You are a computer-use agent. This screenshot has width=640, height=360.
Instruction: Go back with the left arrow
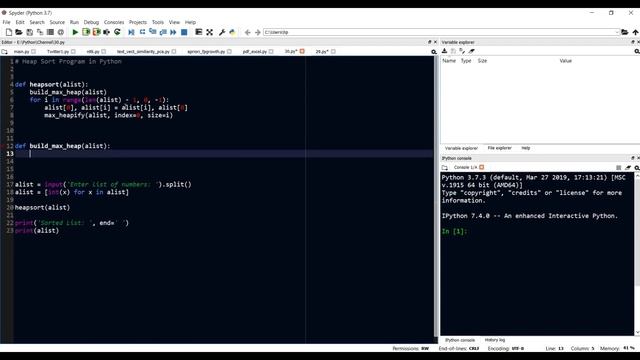[247, 32]
